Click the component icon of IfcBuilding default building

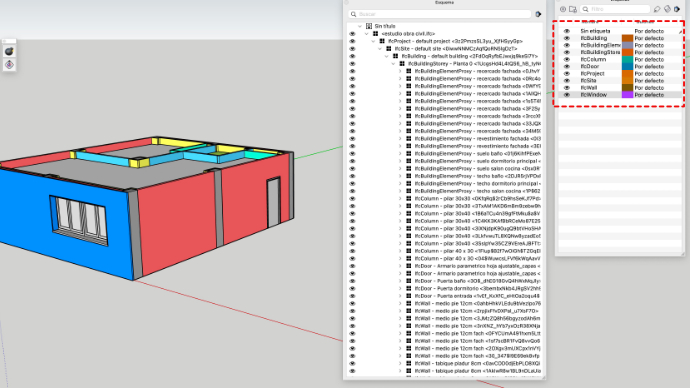[395, 56]
